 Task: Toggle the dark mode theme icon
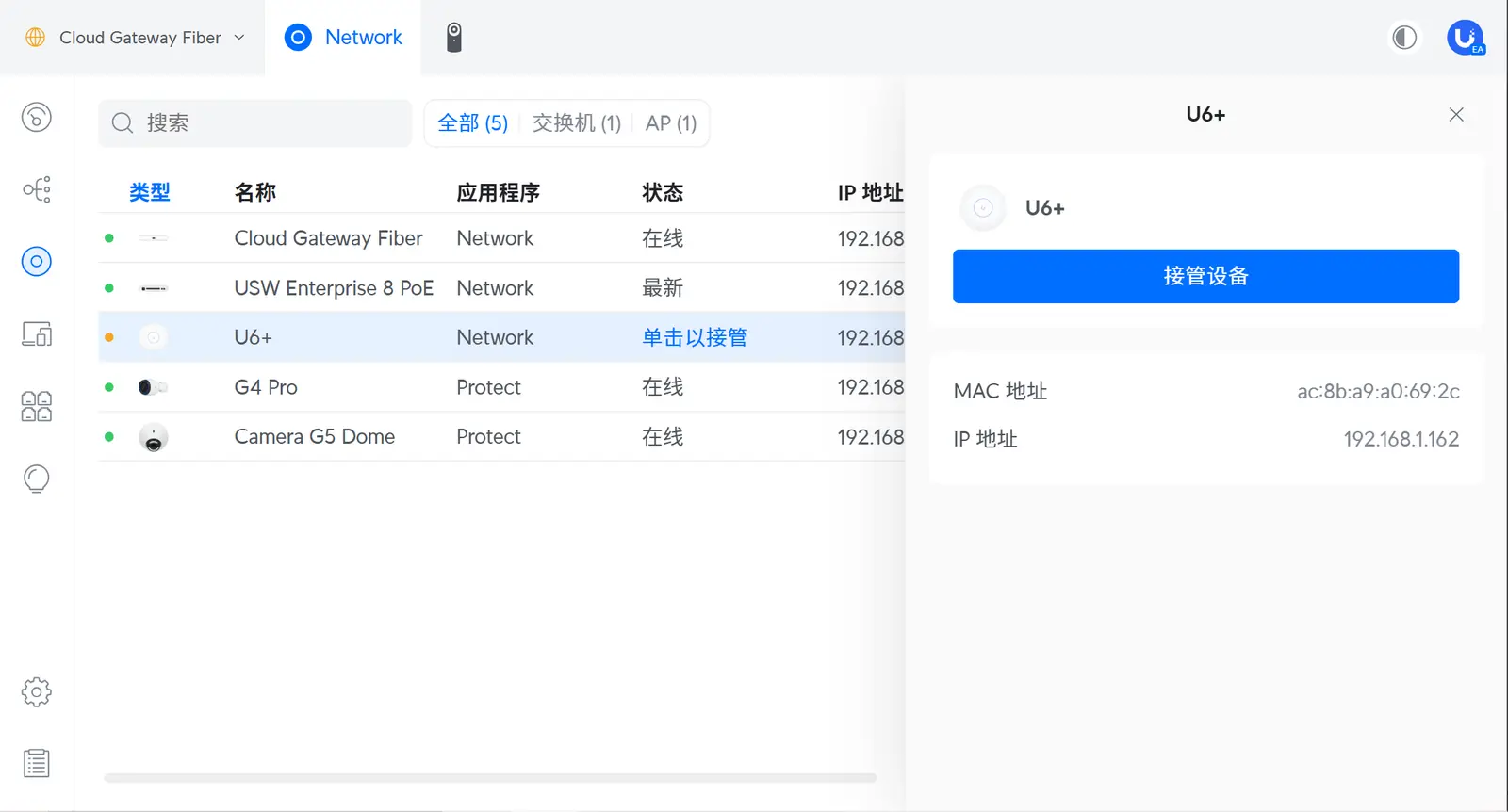[x=1404, y=38]
